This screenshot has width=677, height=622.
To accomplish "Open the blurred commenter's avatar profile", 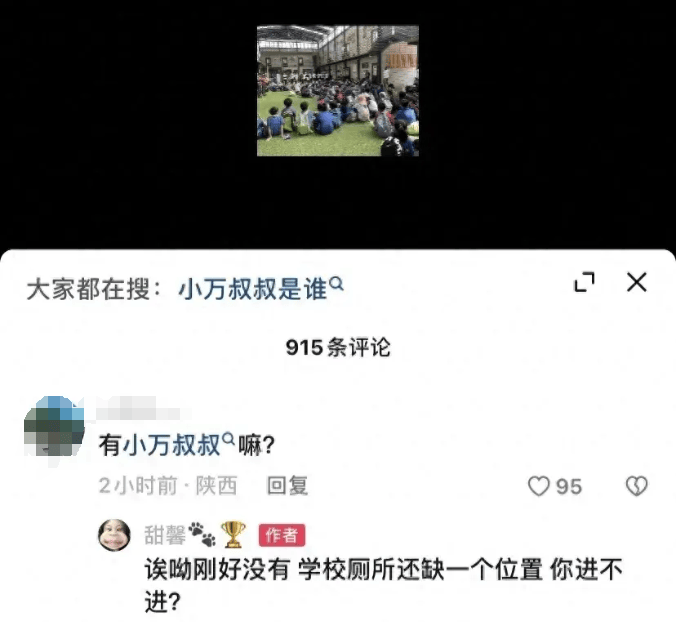I will click(x=54, y=426).
